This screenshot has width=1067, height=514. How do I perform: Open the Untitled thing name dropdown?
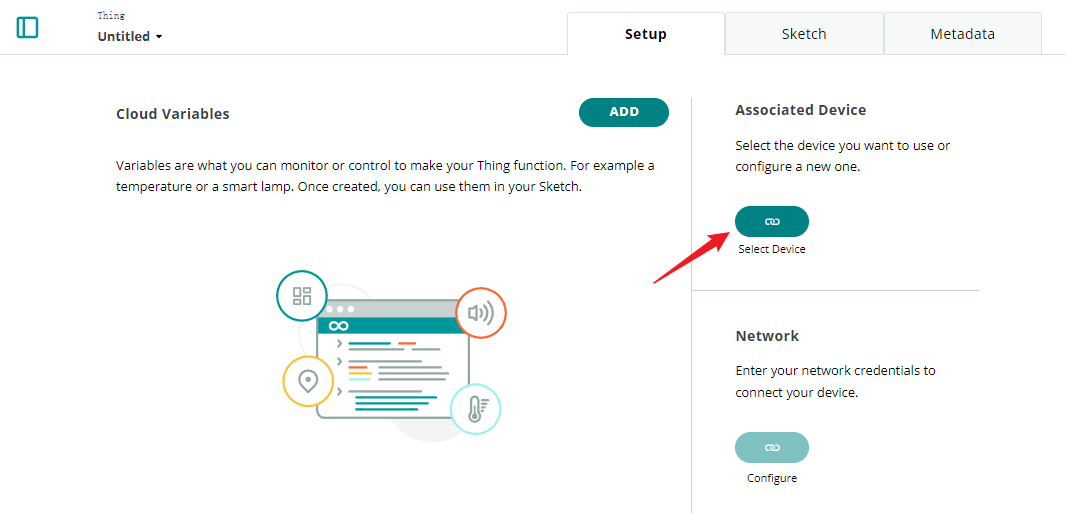tap(130, 37)
